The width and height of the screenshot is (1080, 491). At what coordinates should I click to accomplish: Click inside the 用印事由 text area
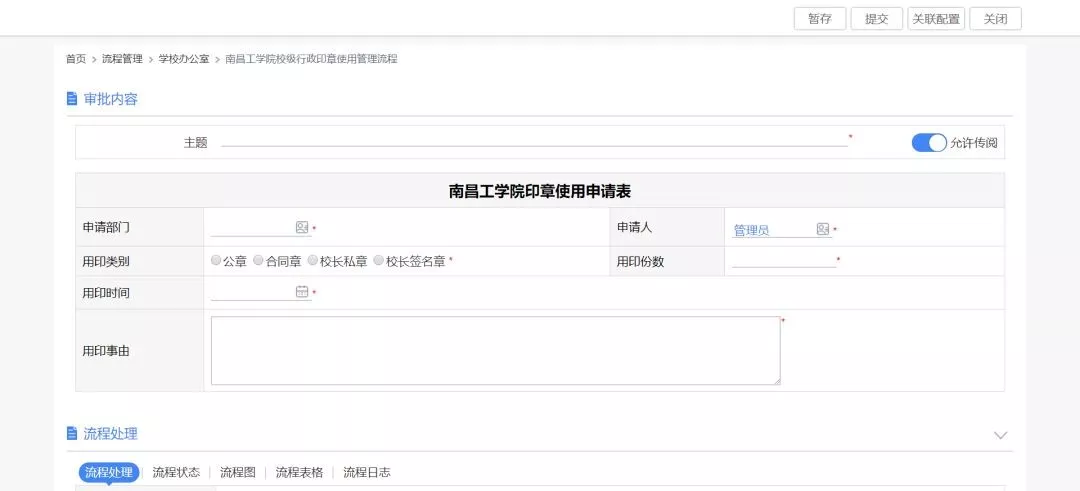click(x=495, y=351)
